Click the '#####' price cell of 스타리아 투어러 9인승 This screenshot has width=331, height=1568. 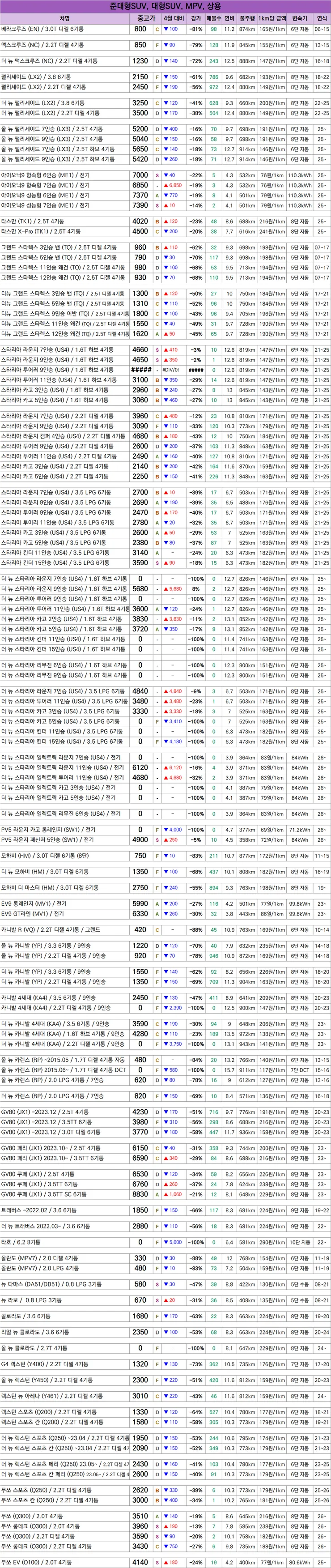[x=140, y=370]
